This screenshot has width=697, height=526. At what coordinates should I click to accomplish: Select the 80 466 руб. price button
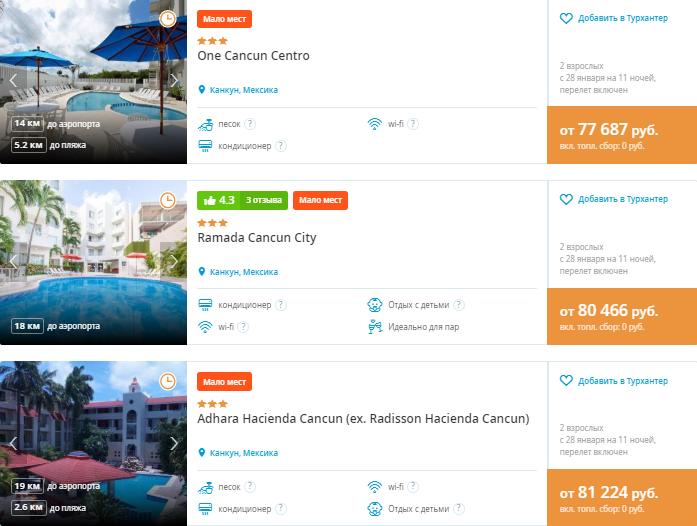tap(622, 316)
